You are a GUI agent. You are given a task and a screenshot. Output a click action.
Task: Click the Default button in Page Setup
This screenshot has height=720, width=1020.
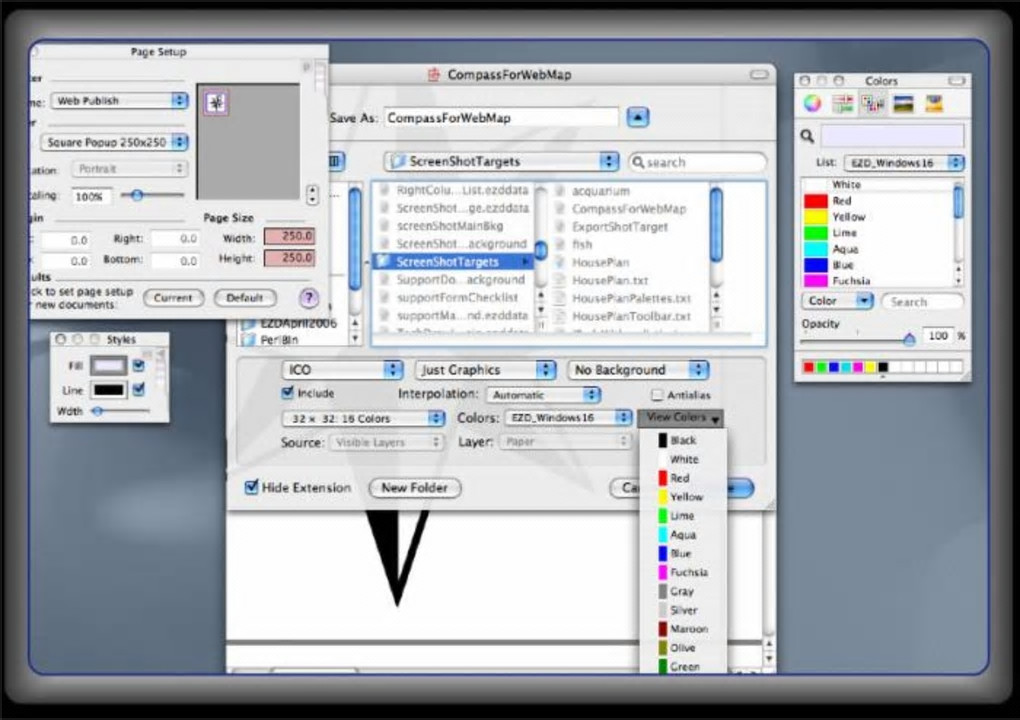click(245, 298)
